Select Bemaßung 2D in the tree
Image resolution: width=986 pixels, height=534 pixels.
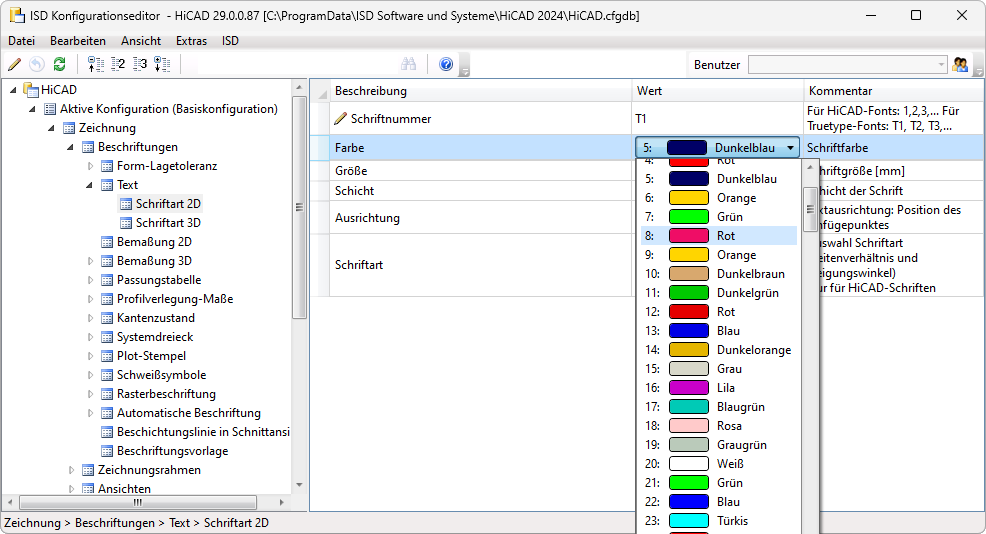(x=154, y=242)
